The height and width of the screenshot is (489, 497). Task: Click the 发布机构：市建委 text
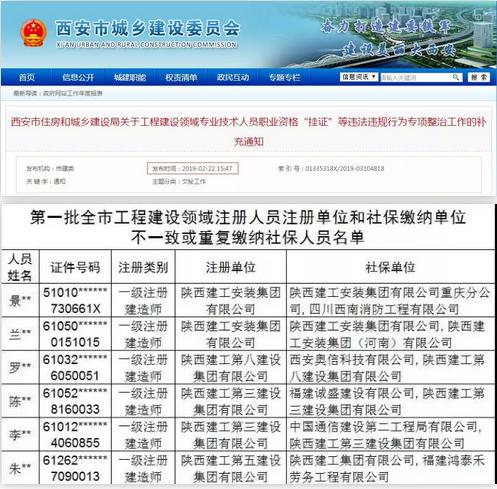[50, 169]
